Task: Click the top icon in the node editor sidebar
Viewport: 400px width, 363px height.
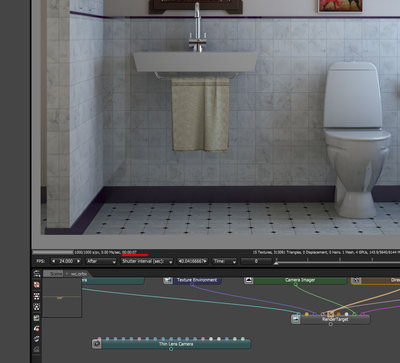Action: click(37, 274)
